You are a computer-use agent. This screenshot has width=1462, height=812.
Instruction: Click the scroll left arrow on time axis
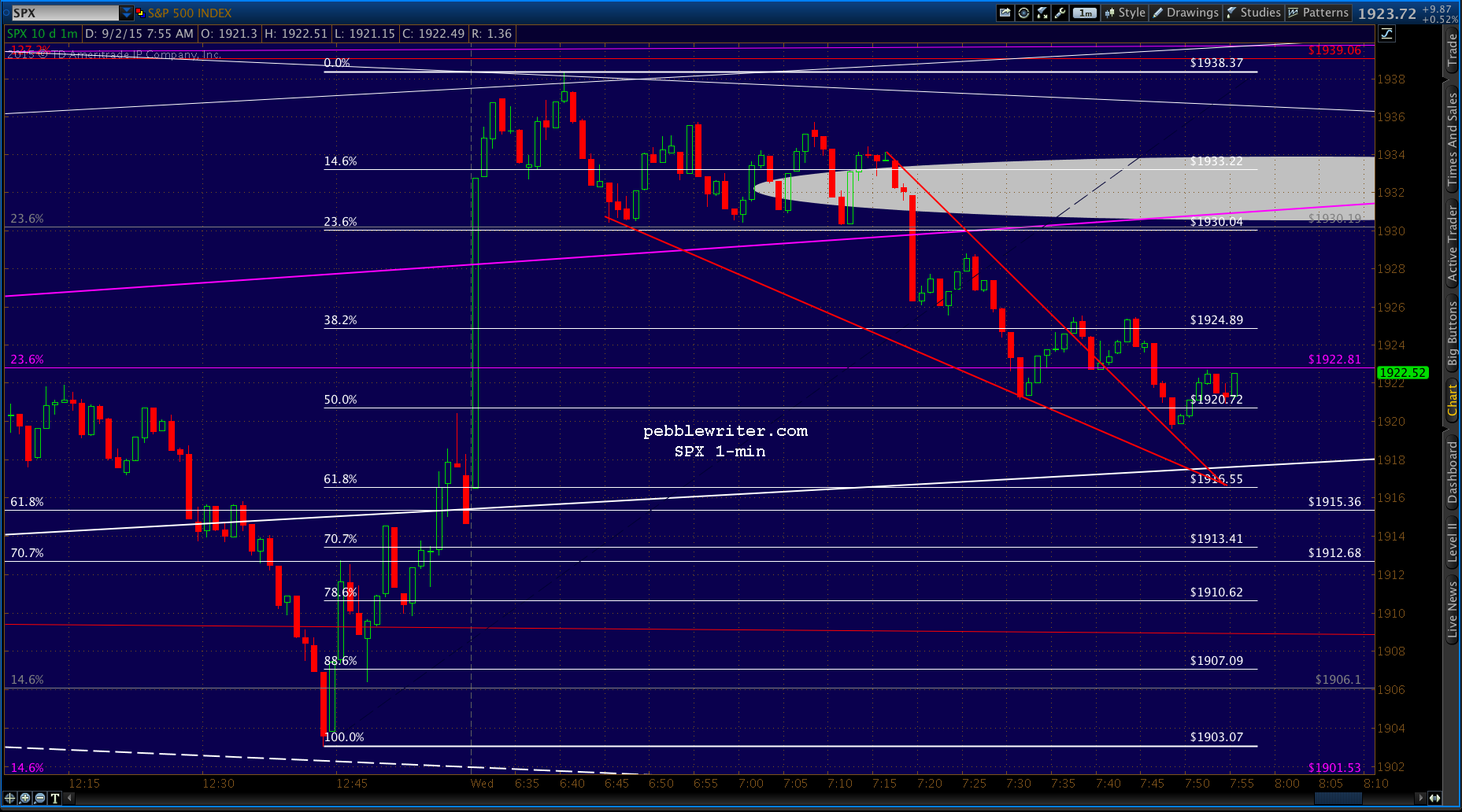[70, 798]
